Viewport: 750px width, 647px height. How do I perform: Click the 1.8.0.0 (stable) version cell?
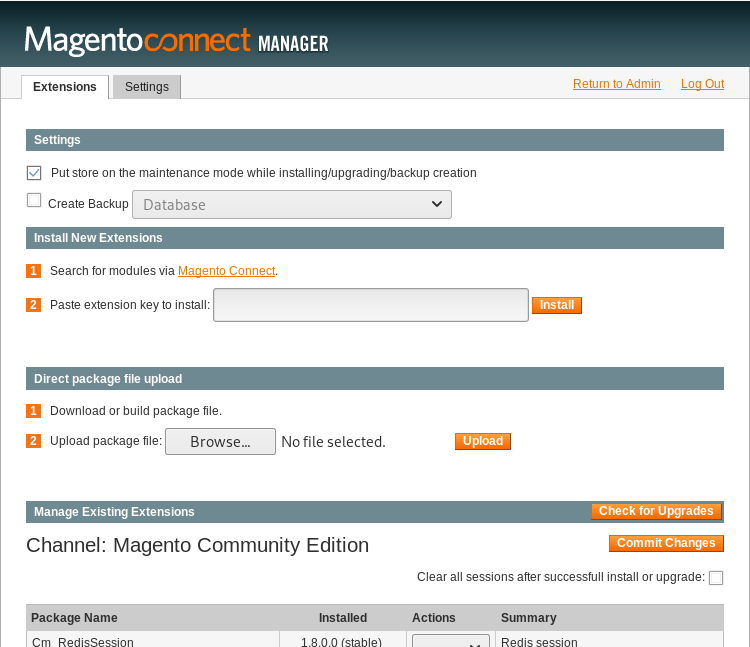pos(342,641)
